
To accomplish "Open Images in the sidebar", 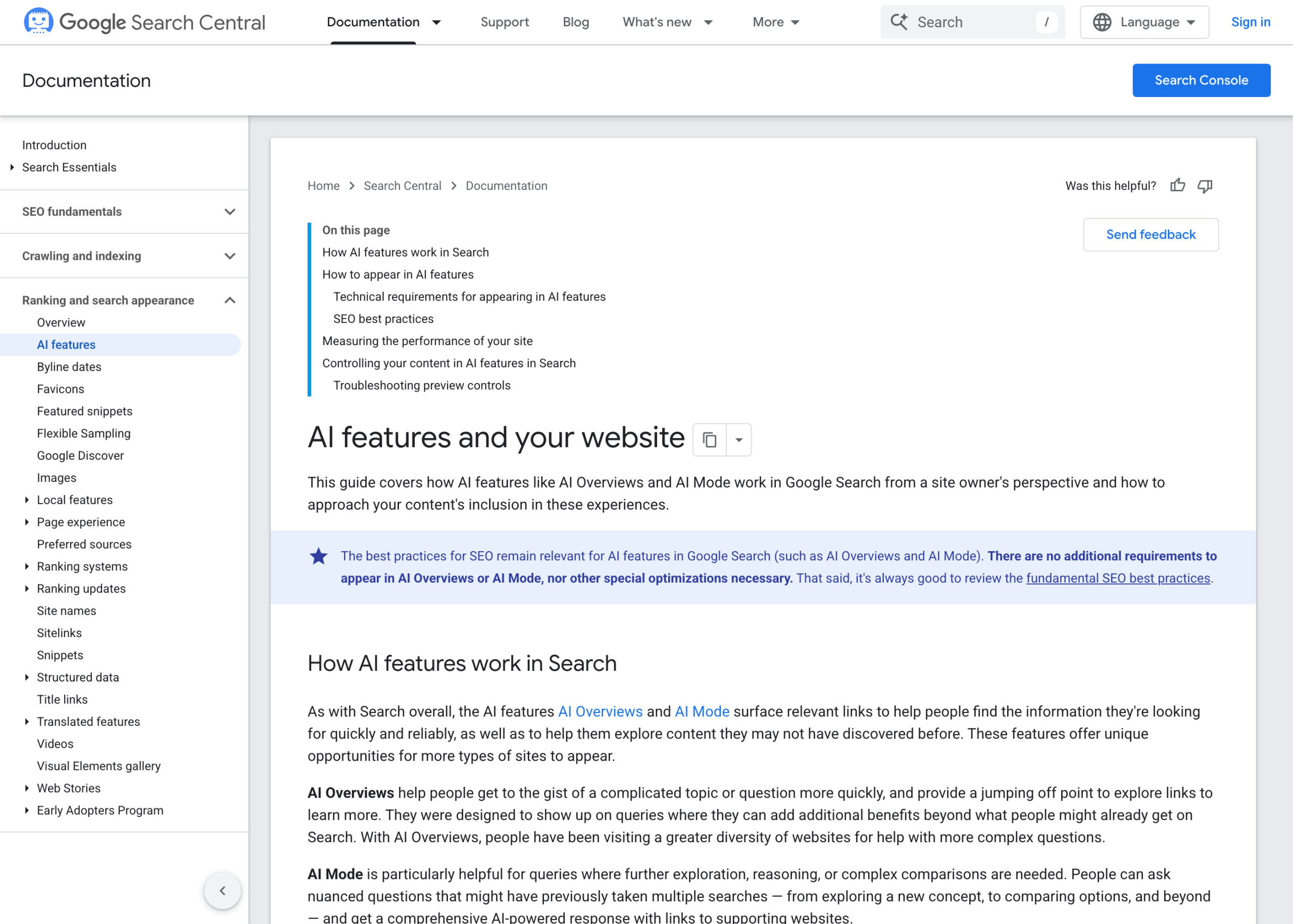I will 57,478.
